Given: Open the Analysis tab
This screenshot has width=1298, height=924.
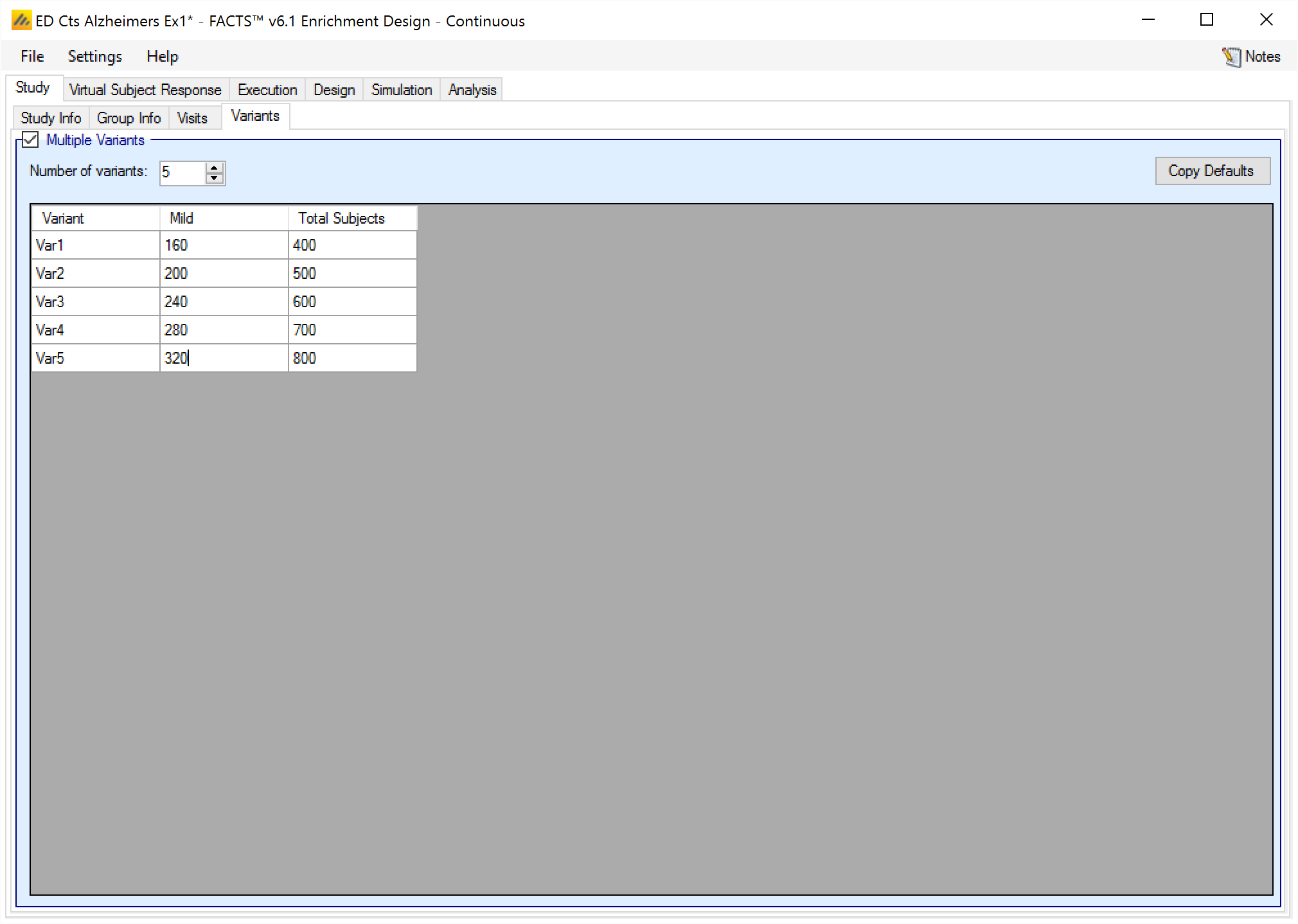Looking at the screenshot, I should pyautogui.click(x=472, y=90).
